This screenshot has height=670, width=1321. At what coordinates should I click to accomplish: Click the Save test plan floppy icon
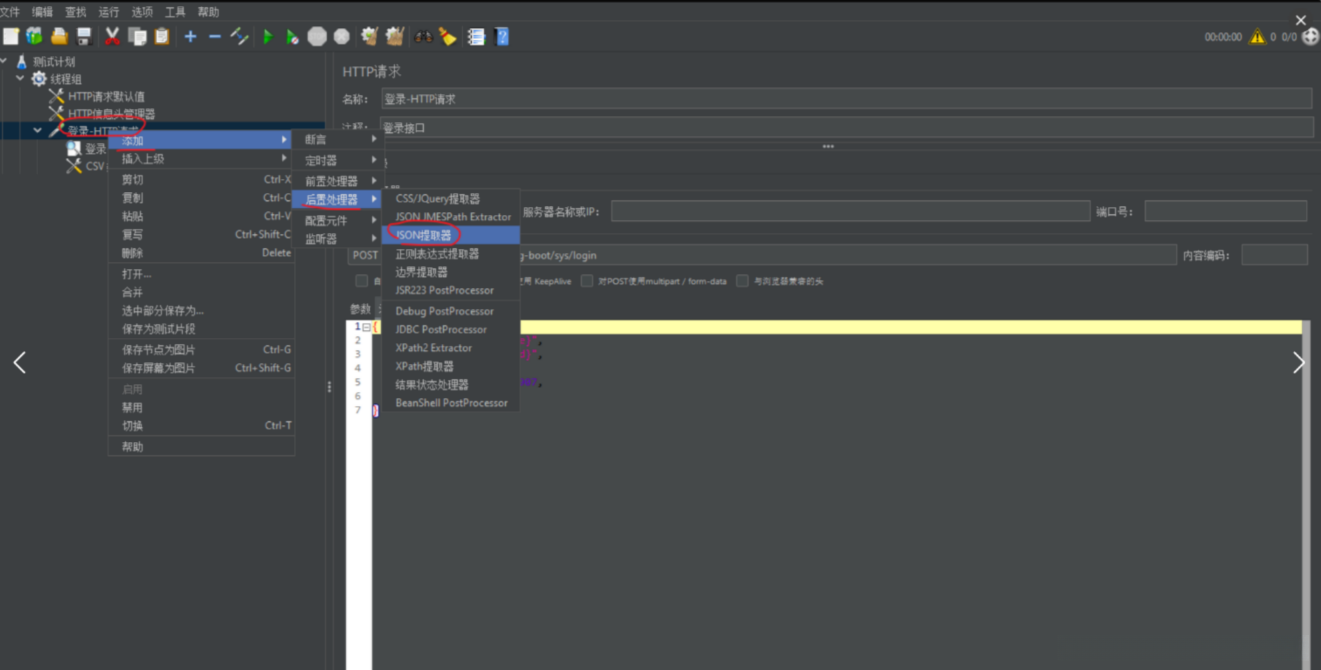[84, 37]
